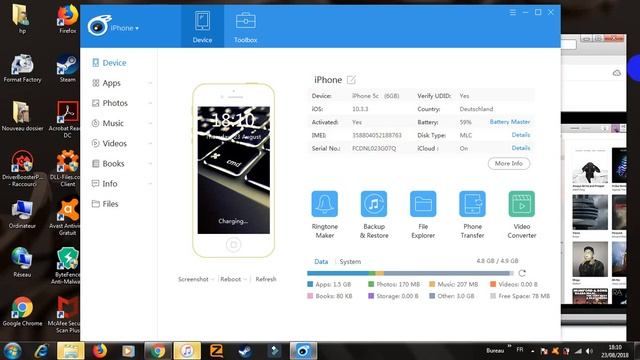The width and height of the screenshot is (640, 360).
Task: Click the Photos green legend swatch
Action: coord(371,284)
